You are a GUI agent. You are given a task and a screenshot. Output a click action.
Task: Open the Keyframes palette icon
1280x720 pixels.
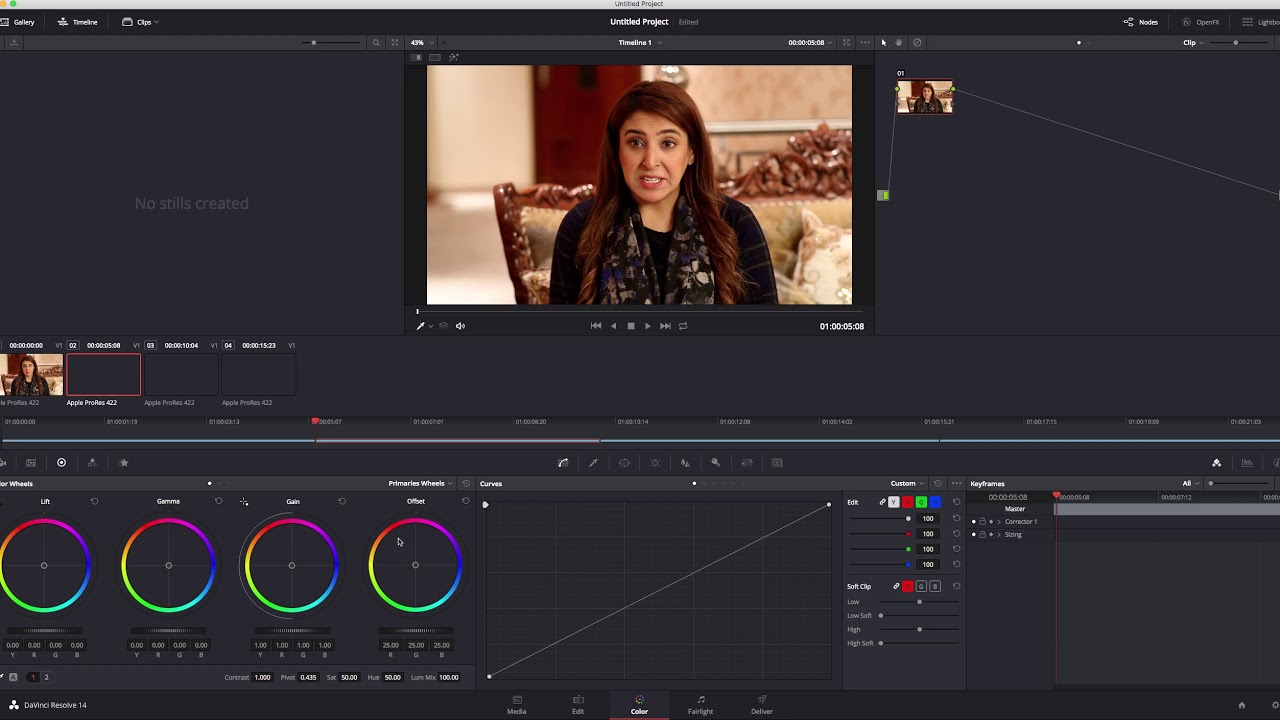[1216, 463]
